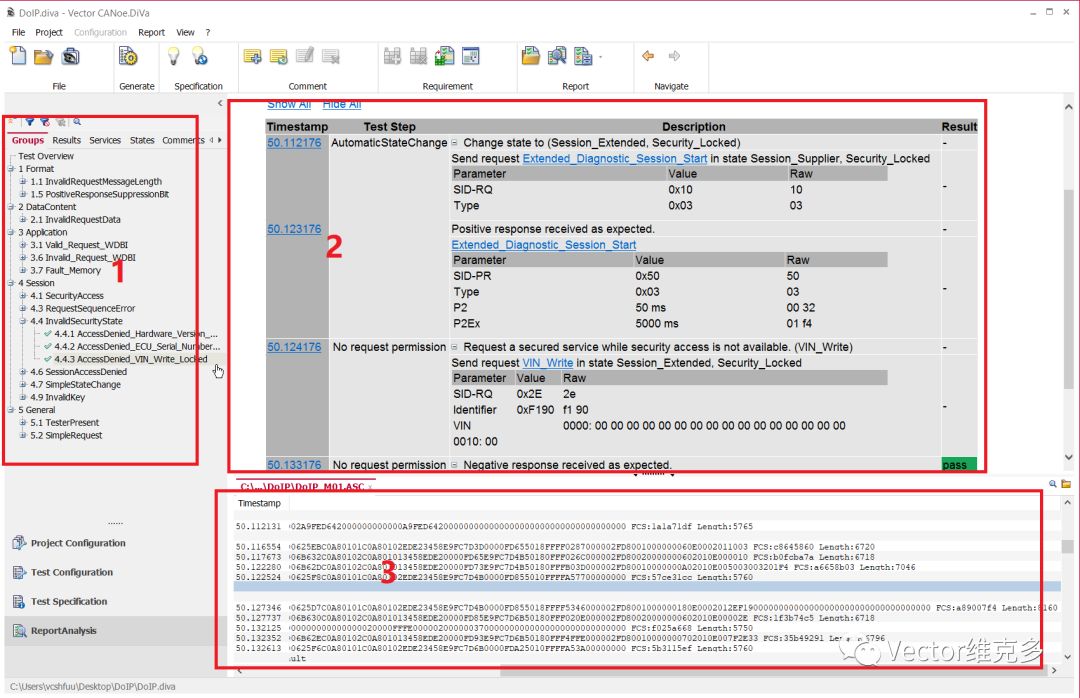Click trace pane vertical scrollbar thumb

pyautogui.click(x=1068, y=546)
